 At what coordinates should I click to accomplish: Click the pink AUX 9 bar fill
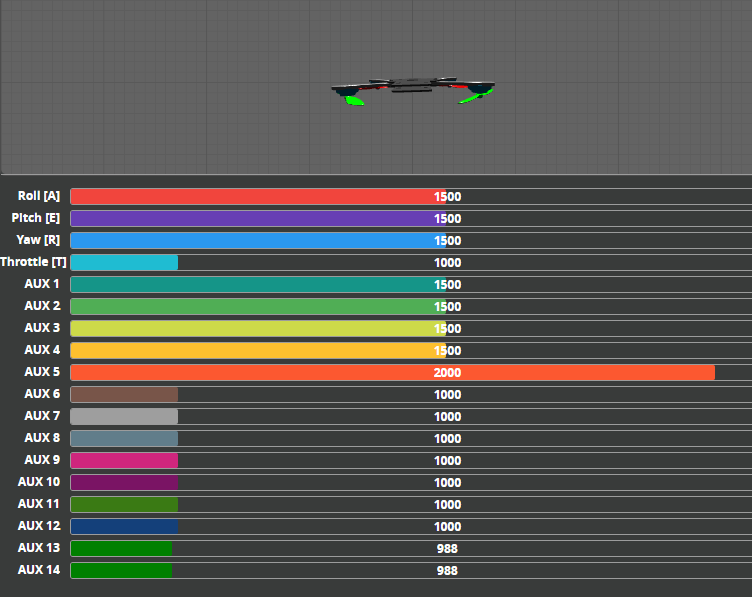coord(124,461)
